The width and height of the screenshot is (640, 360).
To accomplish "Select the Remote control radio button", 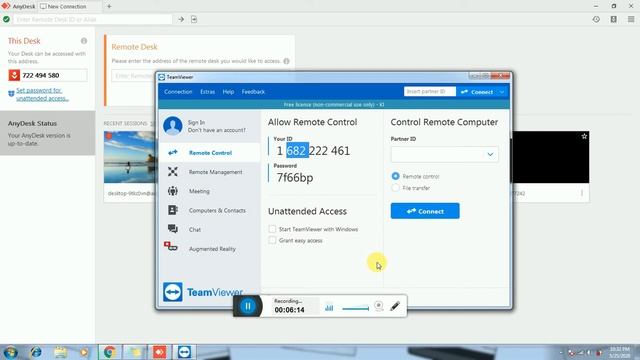I will tap(395, 176).
